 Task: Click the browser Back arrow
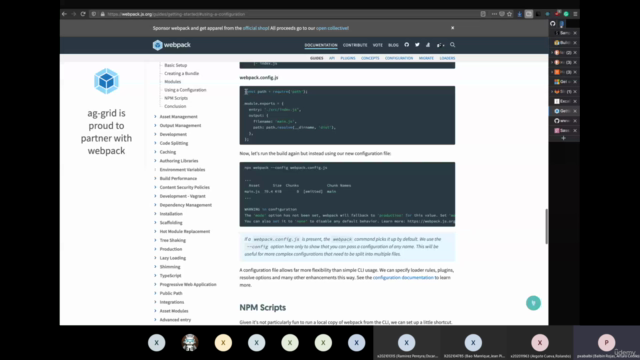pos(64,14)
